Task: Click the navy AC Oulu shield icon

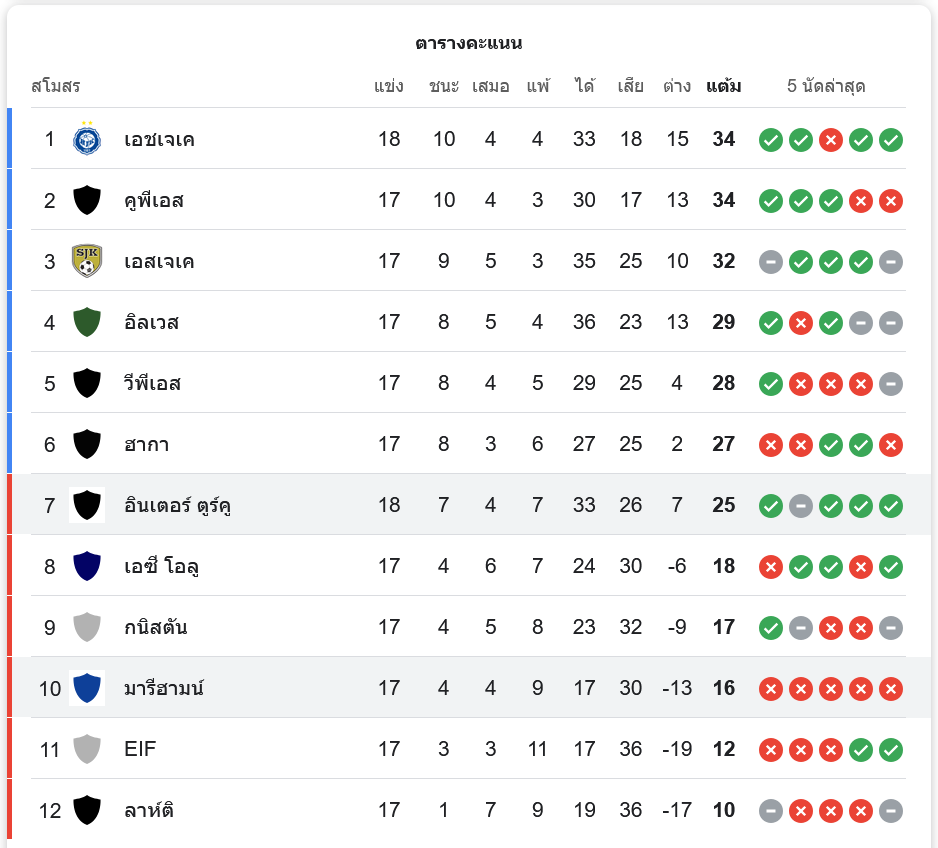Action: click(87, 566)
